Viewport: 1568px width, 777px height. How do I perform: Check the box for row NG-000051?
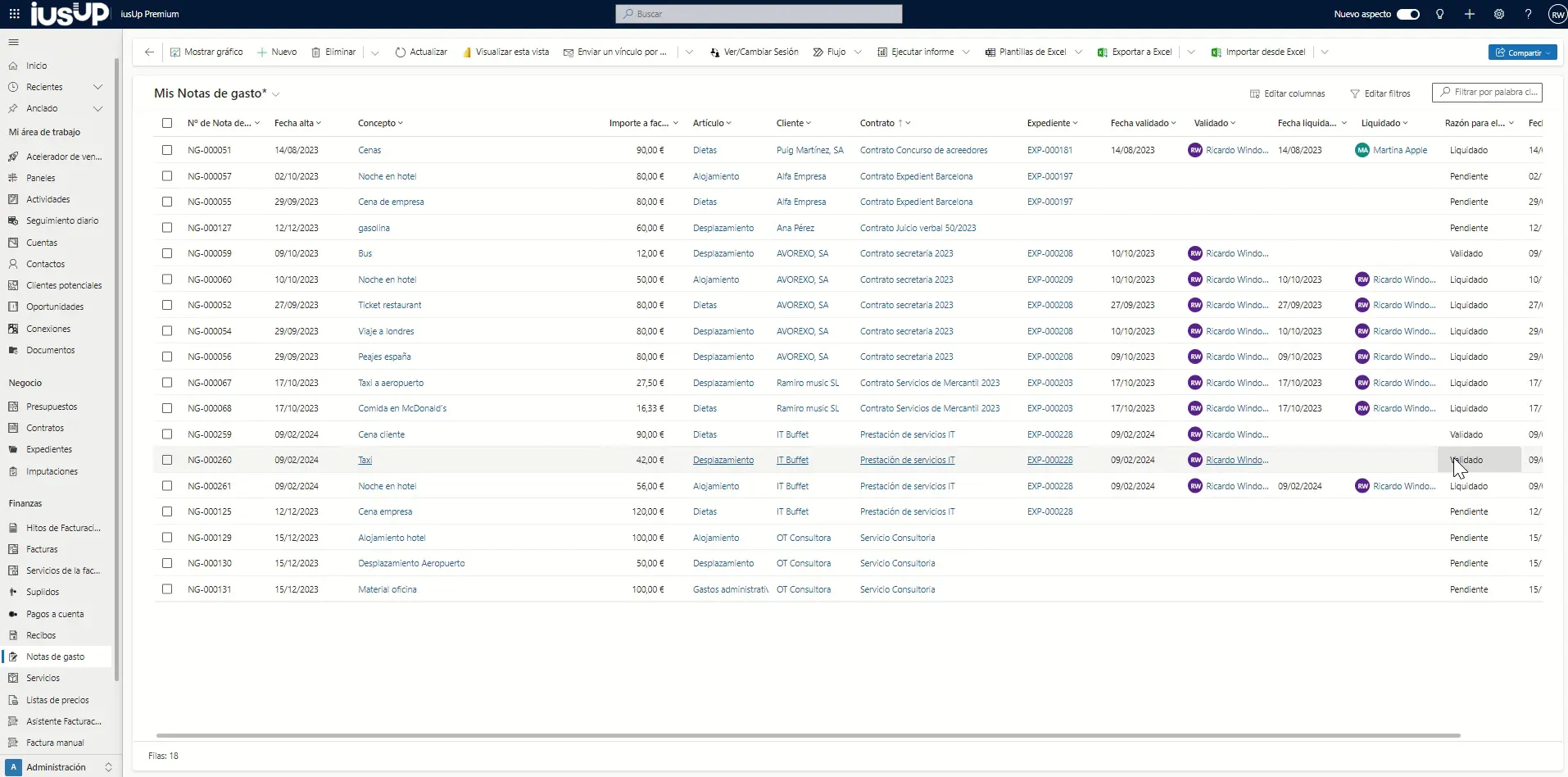tap(167, 150)
